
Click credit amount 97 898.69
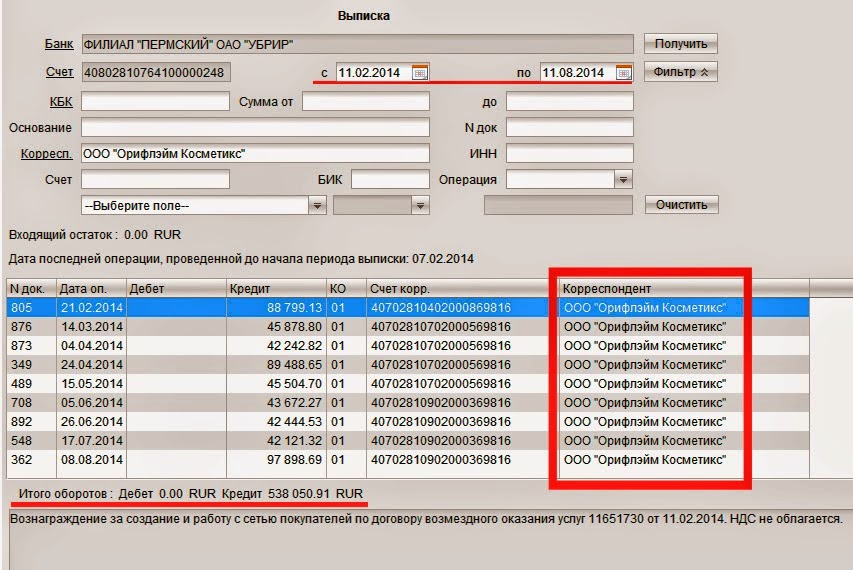click(294, 460)
